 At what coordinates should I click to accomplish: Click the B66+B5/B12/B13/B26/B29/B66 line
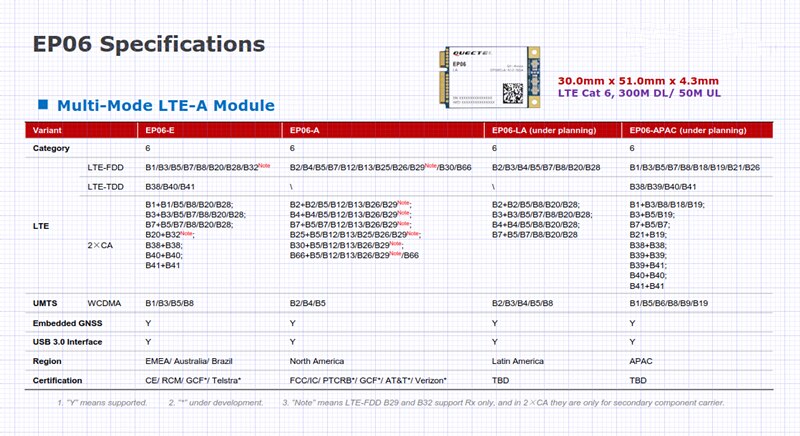tap(354, 255)
